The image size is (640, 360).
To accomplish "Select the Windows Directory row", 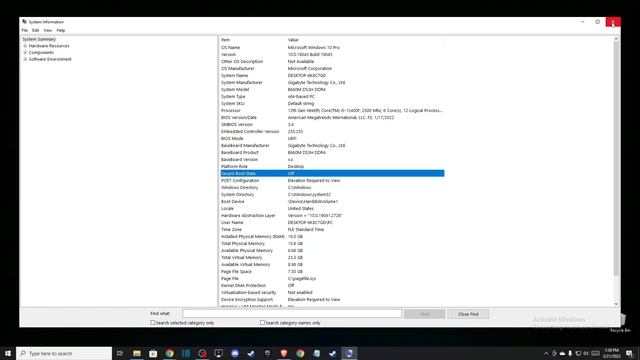I will point(332,187).
